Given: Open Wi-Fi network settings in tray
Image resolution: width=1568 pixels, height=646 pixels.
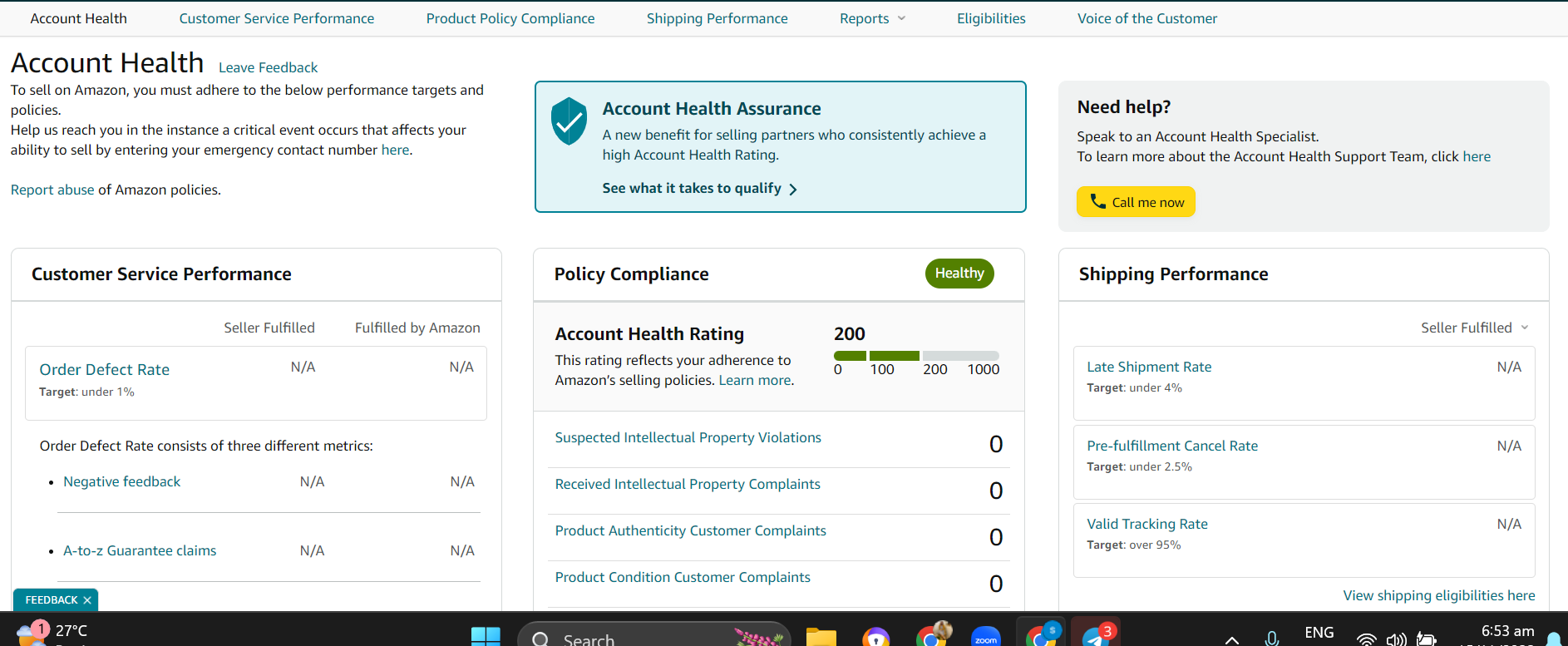Looking at the screenshot, I should click(x=1366, y=639).
